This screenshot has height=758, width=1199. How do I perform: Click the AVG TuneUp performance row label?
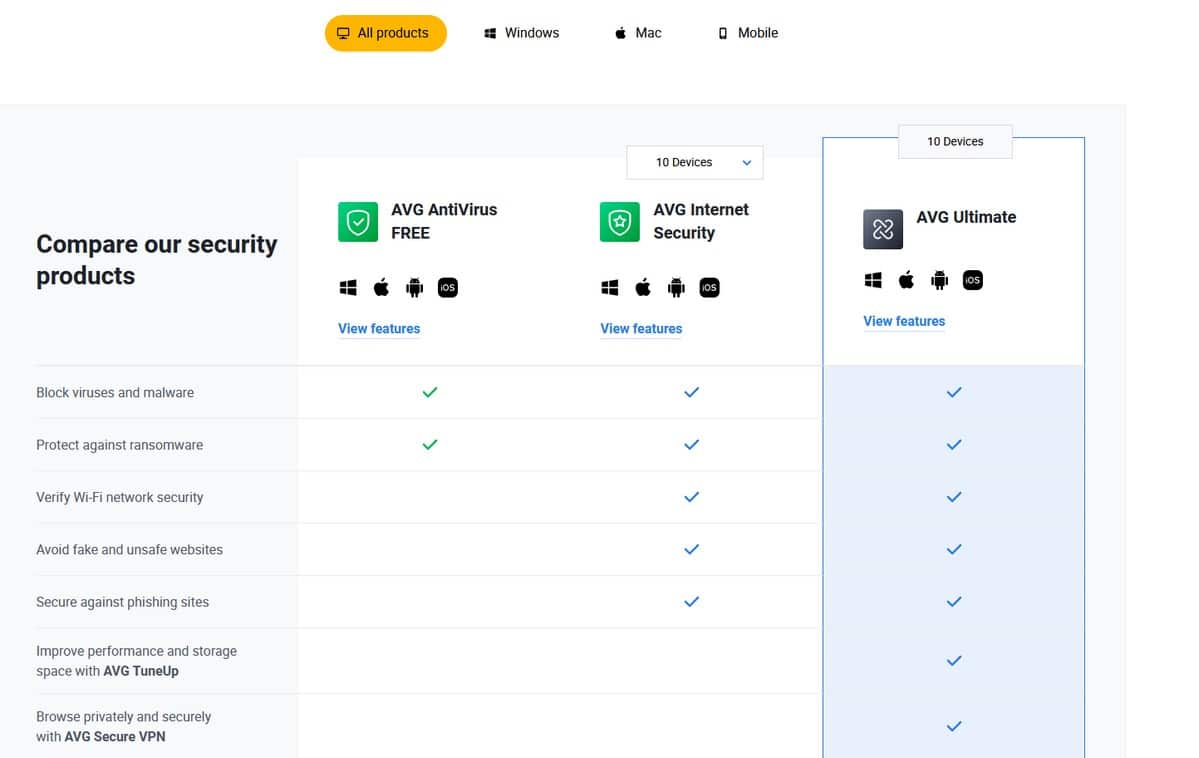click(x=136, y=661)
